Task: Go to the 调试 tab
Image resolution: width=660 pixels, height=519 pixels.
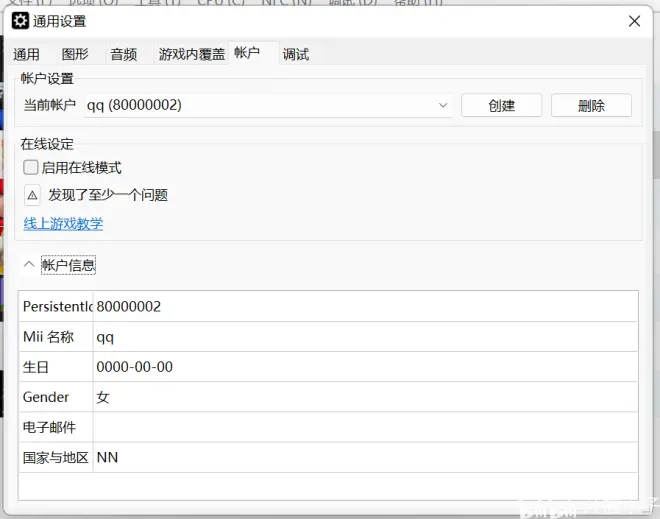Action: [x=295, y=54]
